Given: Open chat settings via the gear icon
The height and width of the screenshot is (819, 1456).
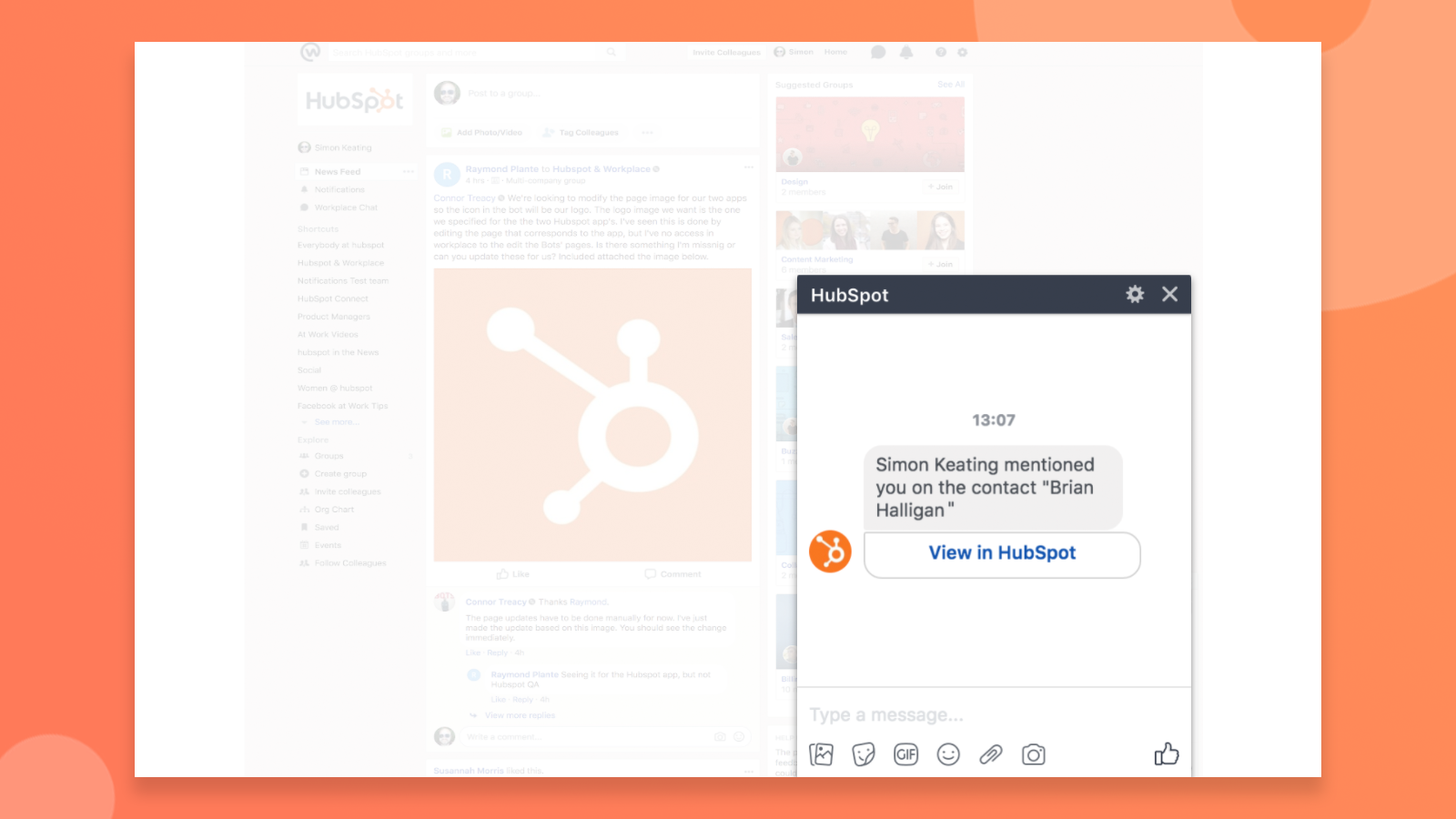Looking at the screenshot, I should point(1134,295).
